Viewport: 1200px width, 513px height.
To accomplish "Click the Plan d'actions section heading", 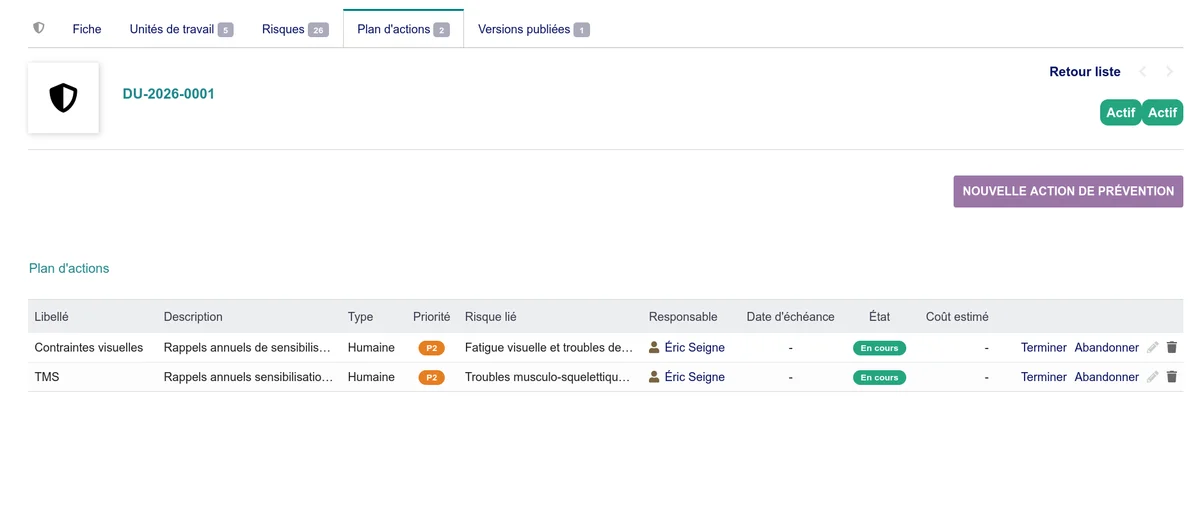I will 69,268.
